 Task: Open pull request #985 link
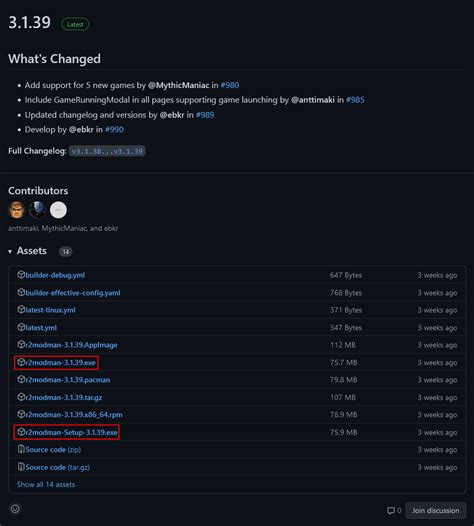pos(355,100)
